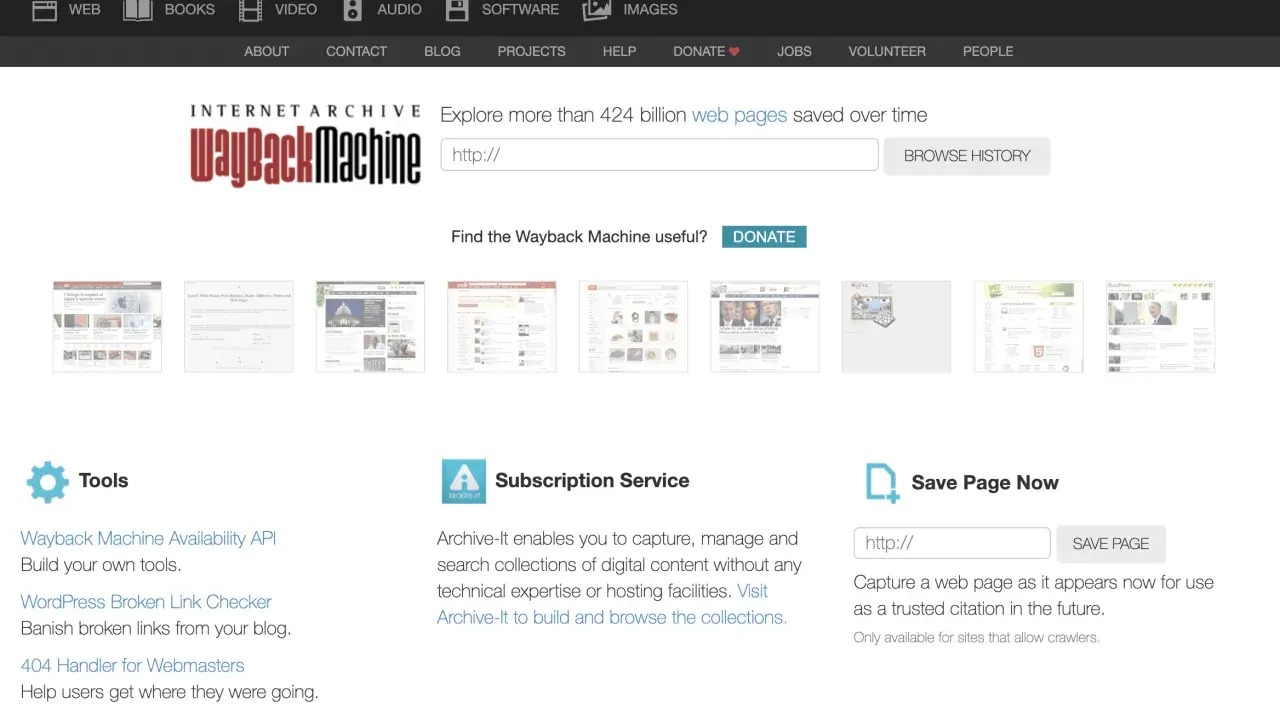Open the 404 Handler for Webmasters link

point(132,665)
